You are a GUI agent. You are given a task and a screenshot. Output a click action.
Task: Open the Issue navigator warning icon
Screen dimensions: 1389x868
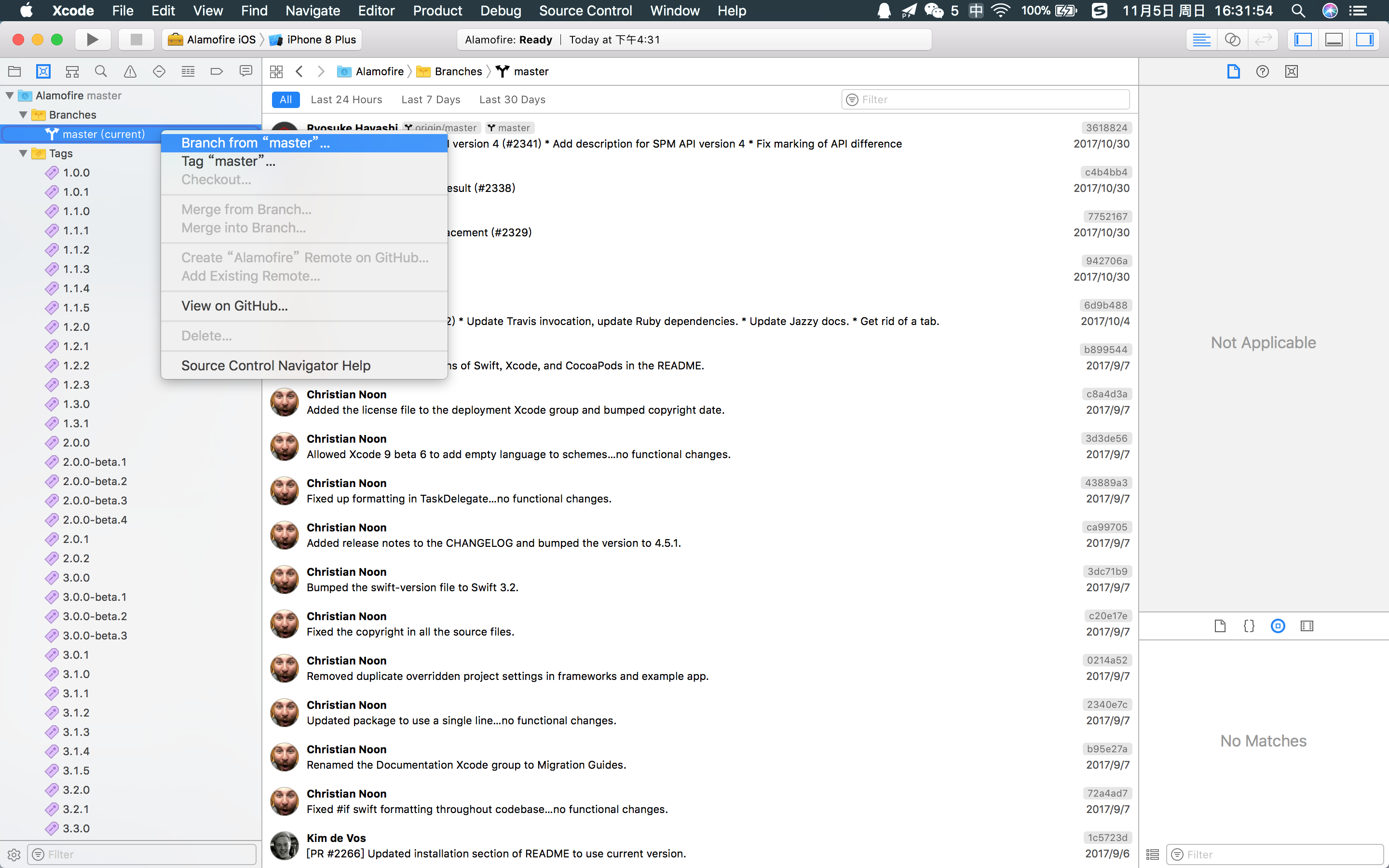coord(130,71)
